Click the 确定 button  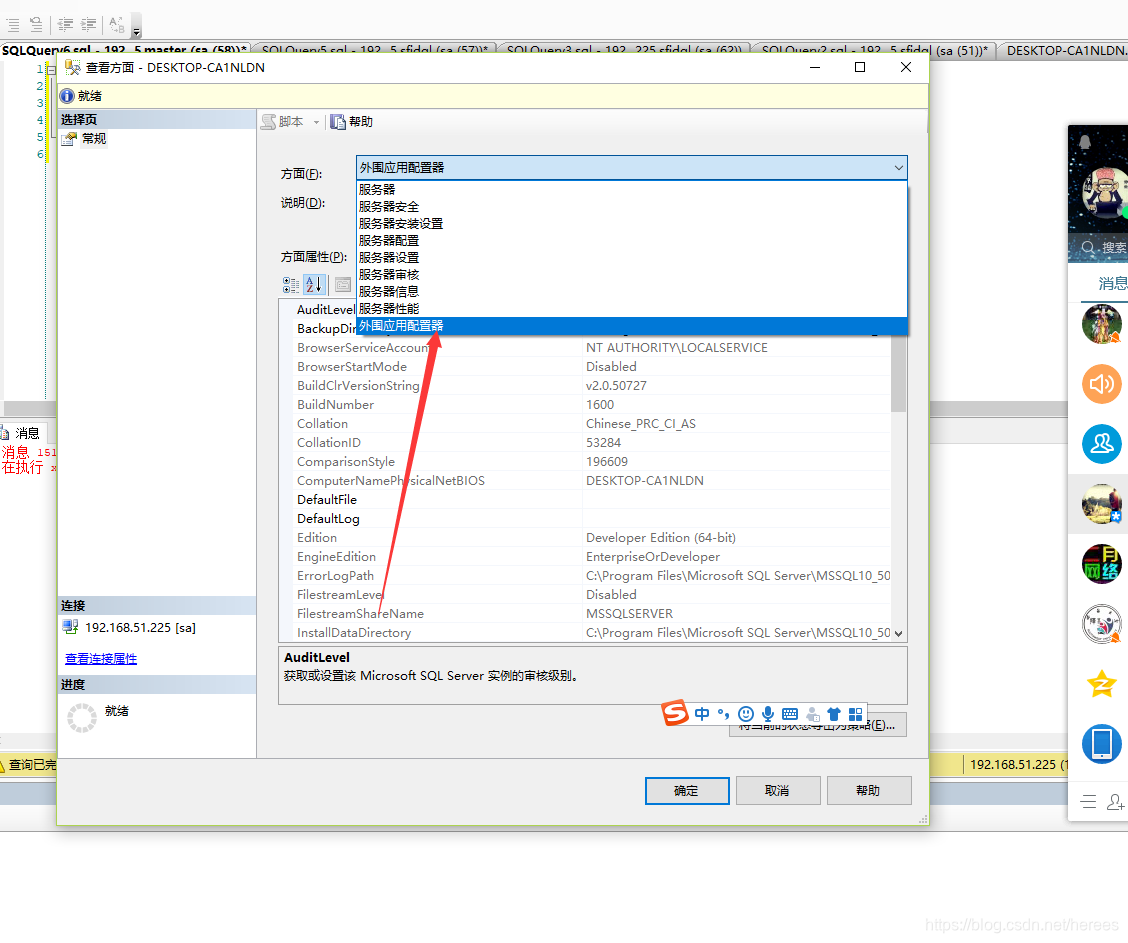(x=687, y=791)
